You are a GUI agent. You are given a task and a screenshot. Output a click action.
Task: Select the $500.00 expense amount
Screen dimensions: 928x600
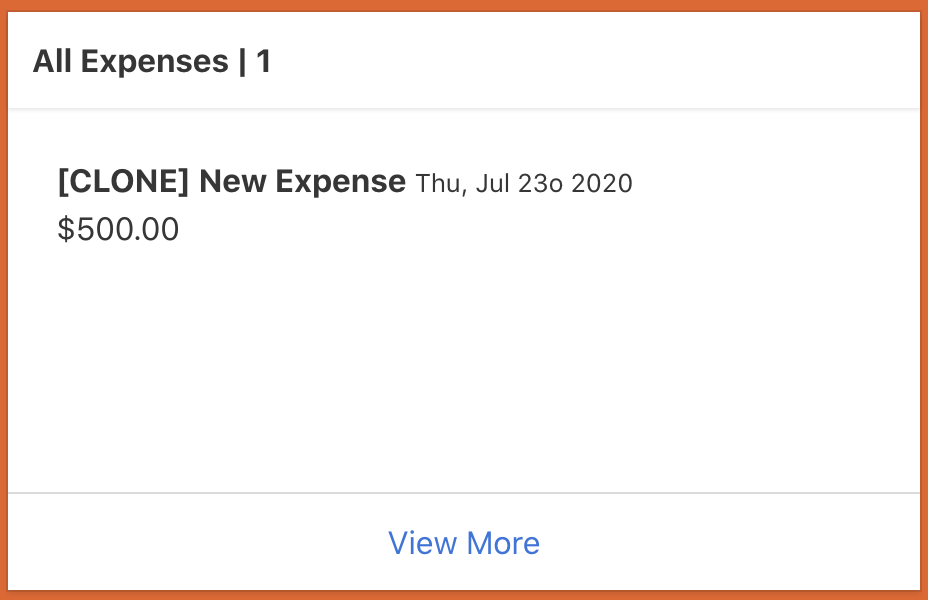pyautogui.click(x=119, y=230)
